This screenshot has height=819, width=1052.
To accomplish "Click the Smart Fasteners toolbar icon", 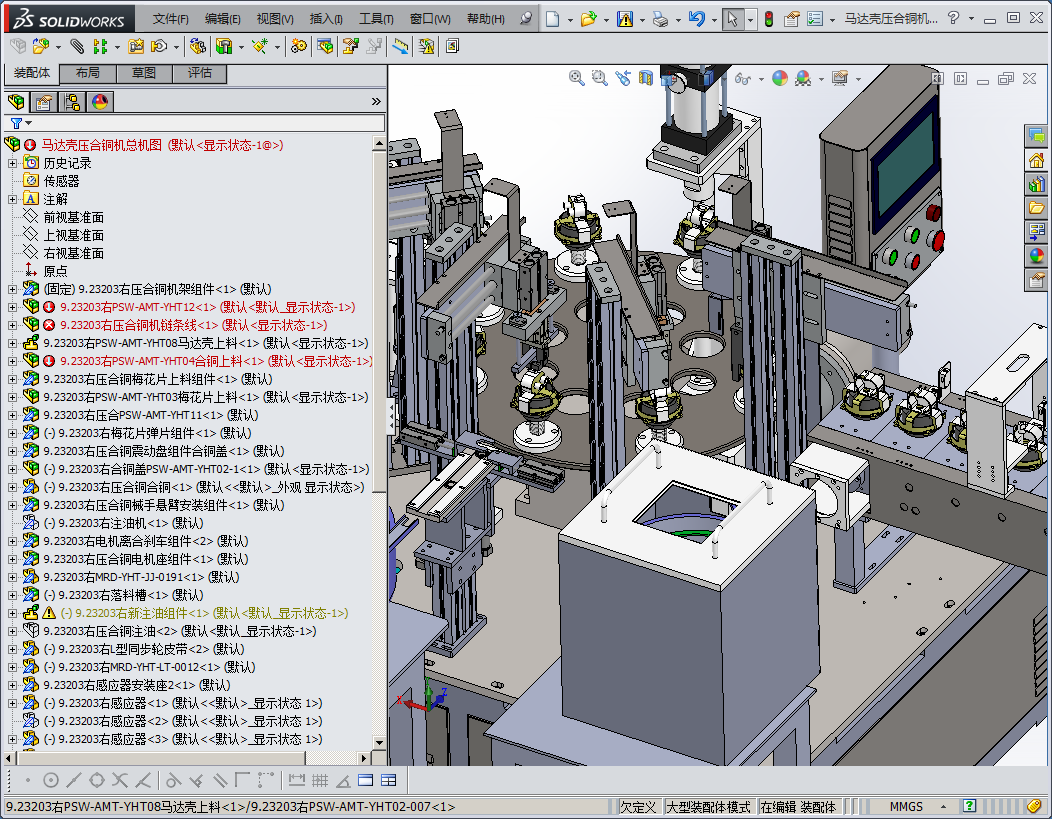I will click(136, 46).
